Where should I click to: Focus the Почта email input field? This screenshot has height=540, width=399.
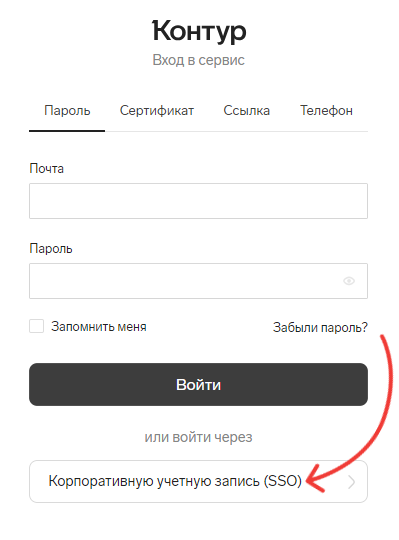(x=198, y=201)
